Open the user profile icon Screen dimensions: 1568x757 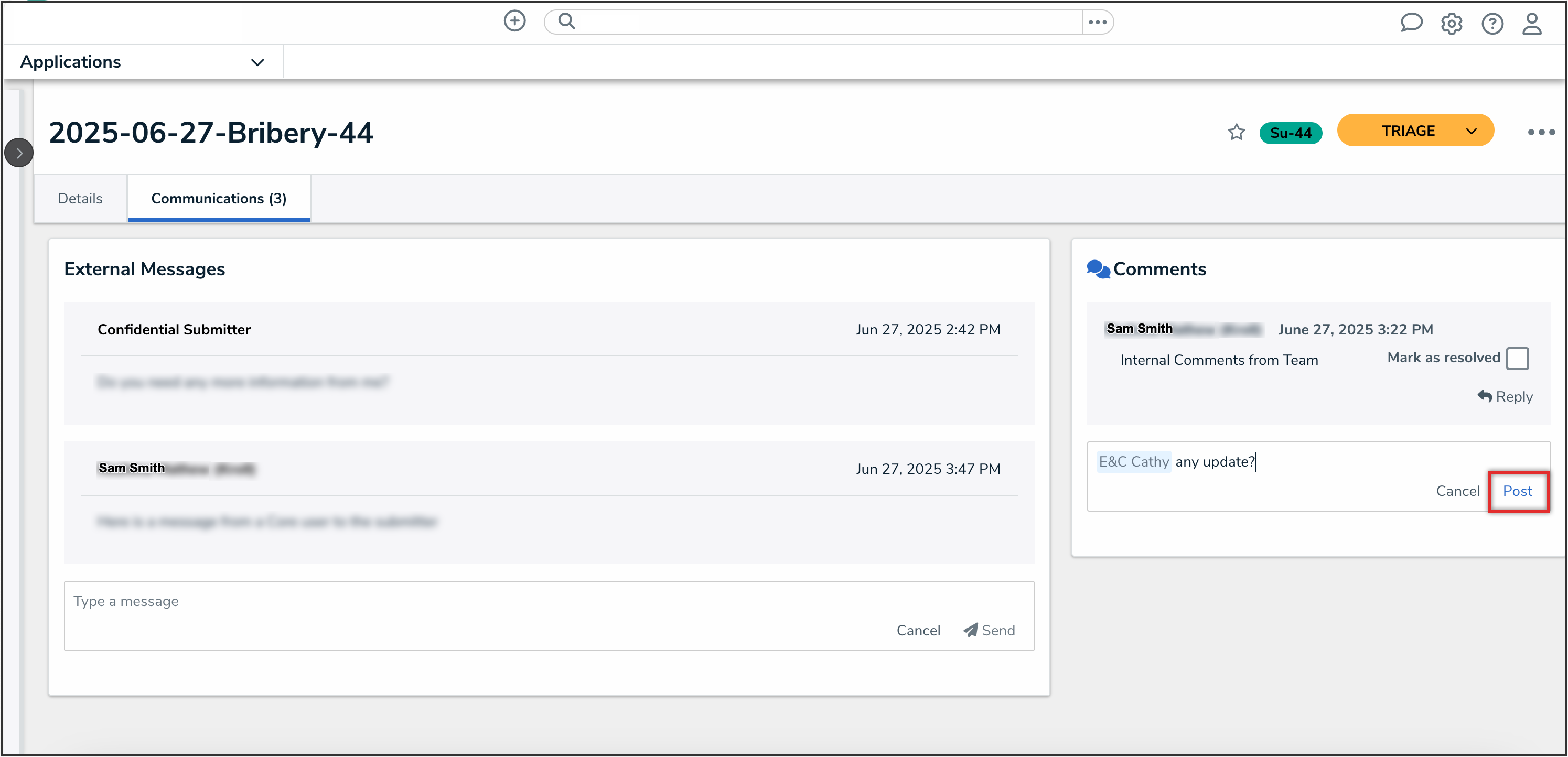(1531, 24)
